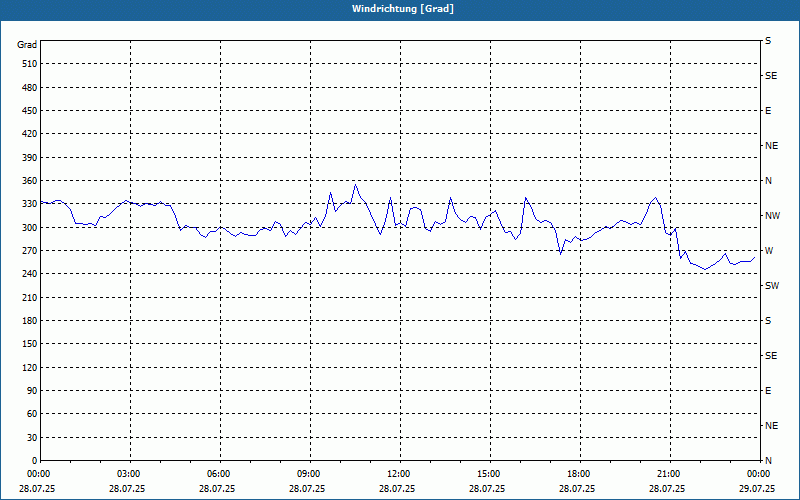
Task: Click the '210' y-axis label
Action: pyautogui.click(x=30, y=297)
